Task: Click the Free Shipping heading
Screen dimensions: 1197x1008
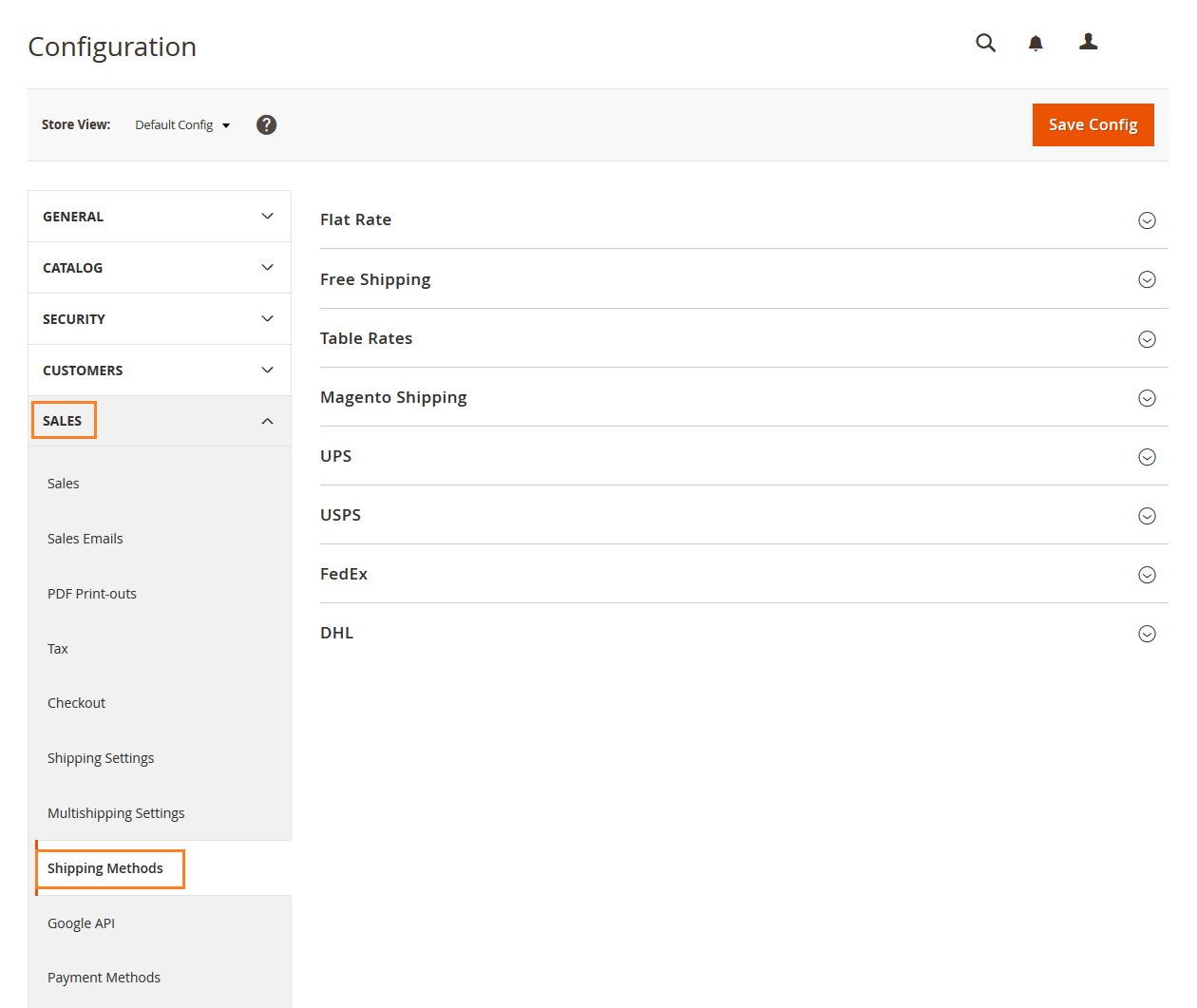Action: point(375,279)
